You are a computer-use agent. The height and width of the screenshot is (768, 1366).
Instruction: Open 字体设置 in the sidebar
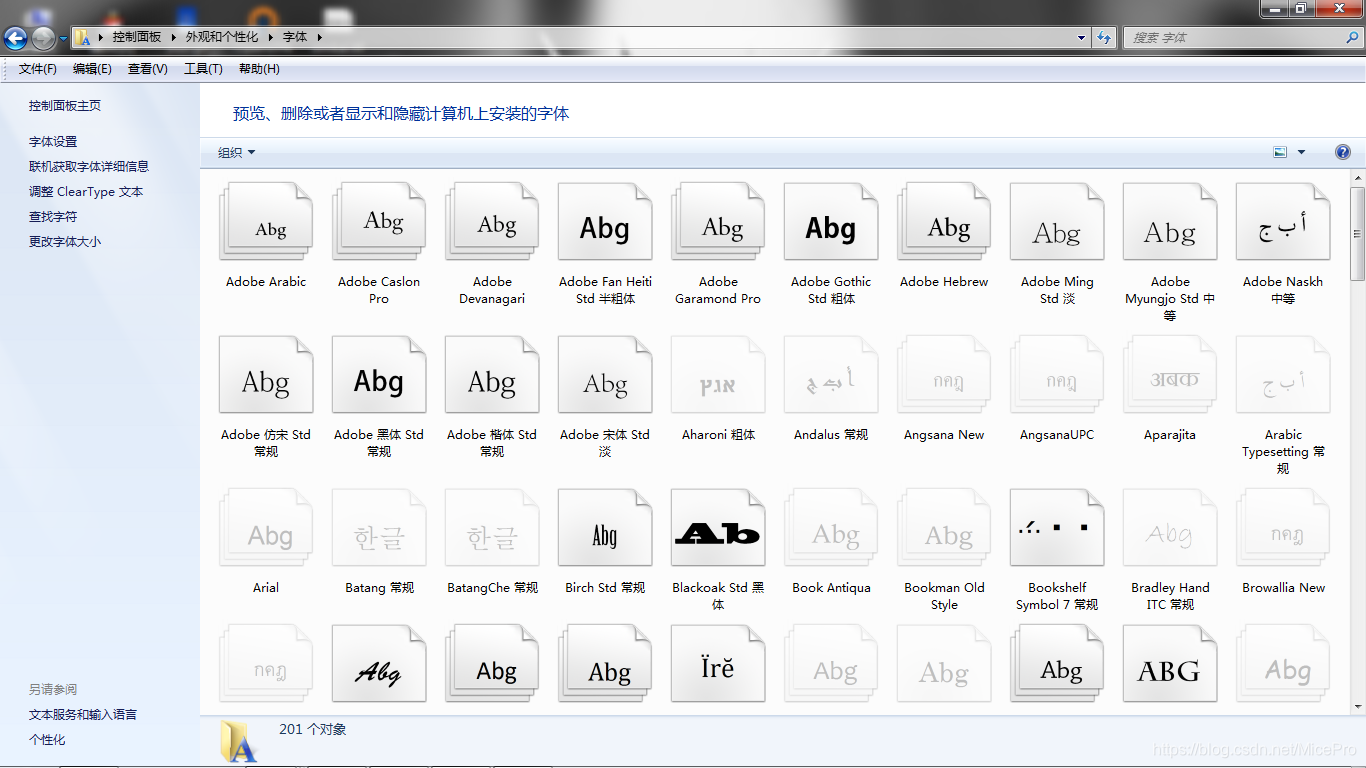[53, 142]
